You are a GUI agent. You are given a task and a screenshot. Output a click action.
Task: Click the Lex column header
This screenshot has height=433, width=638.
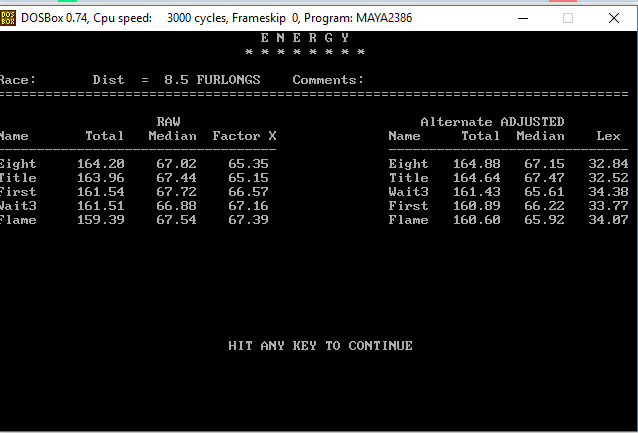[608, 136]
